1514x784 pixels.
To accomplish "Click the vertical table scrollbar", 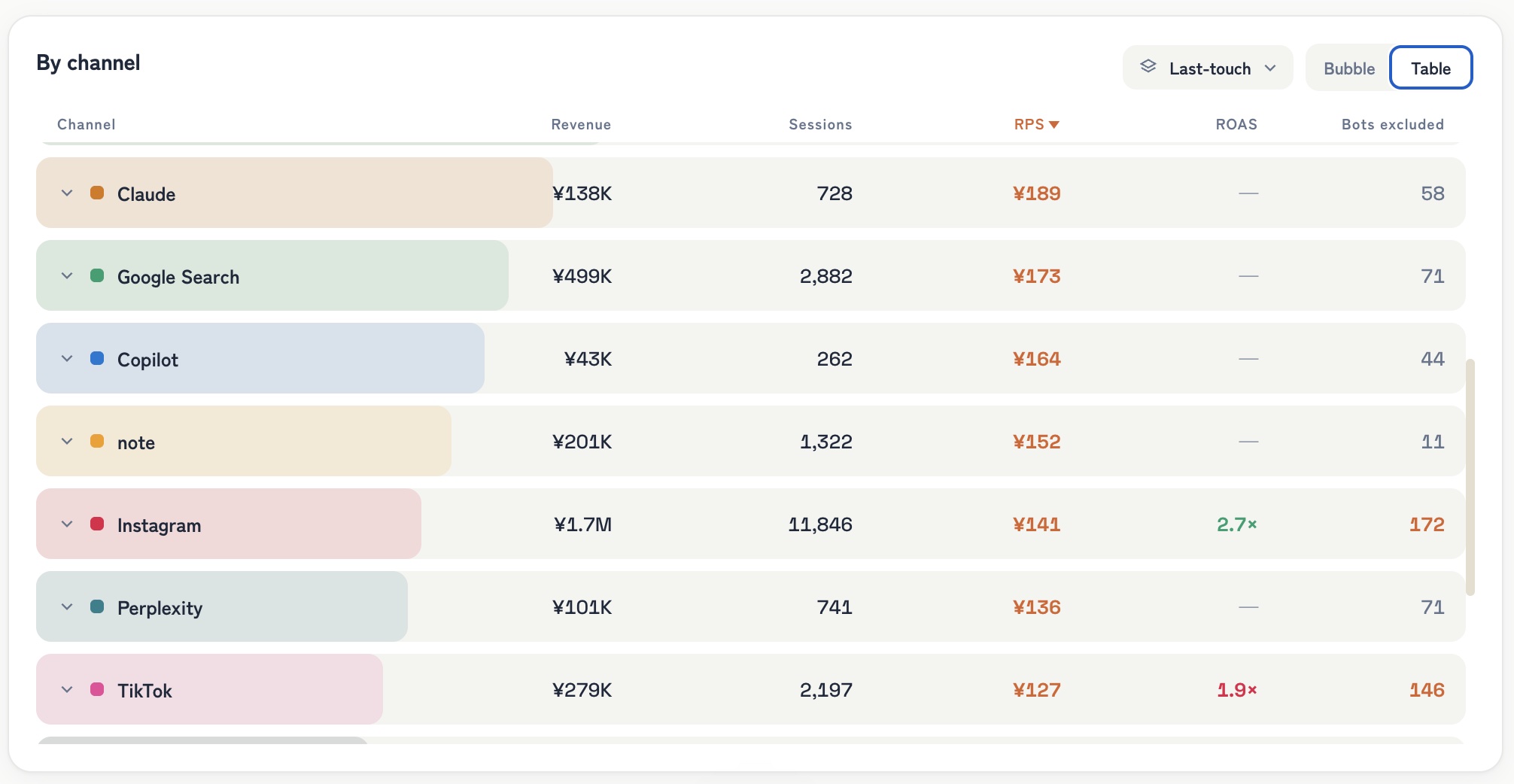I will [1470, 477].
